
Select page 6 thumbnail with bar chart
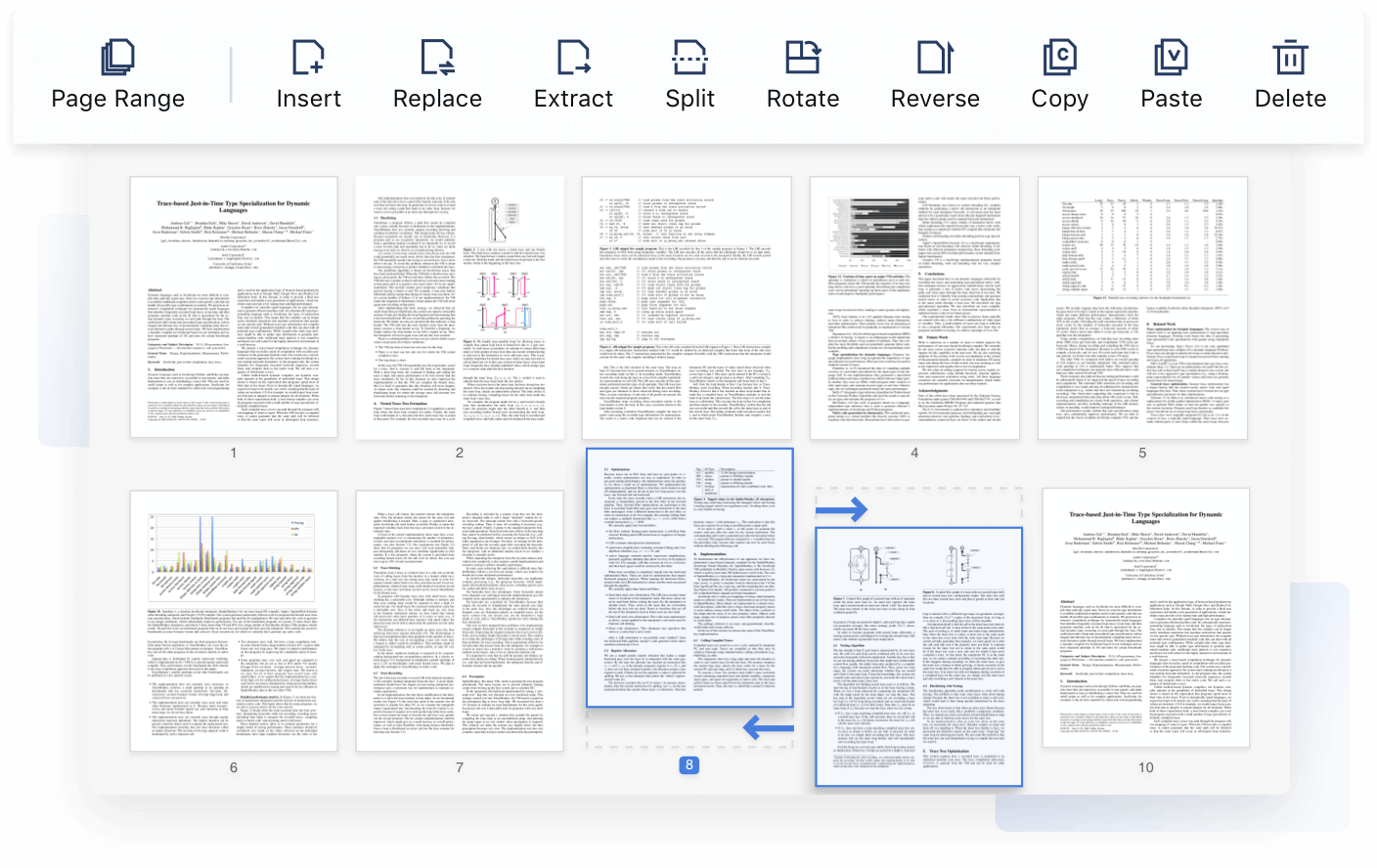pyautogui.click(x=234, y=621)
